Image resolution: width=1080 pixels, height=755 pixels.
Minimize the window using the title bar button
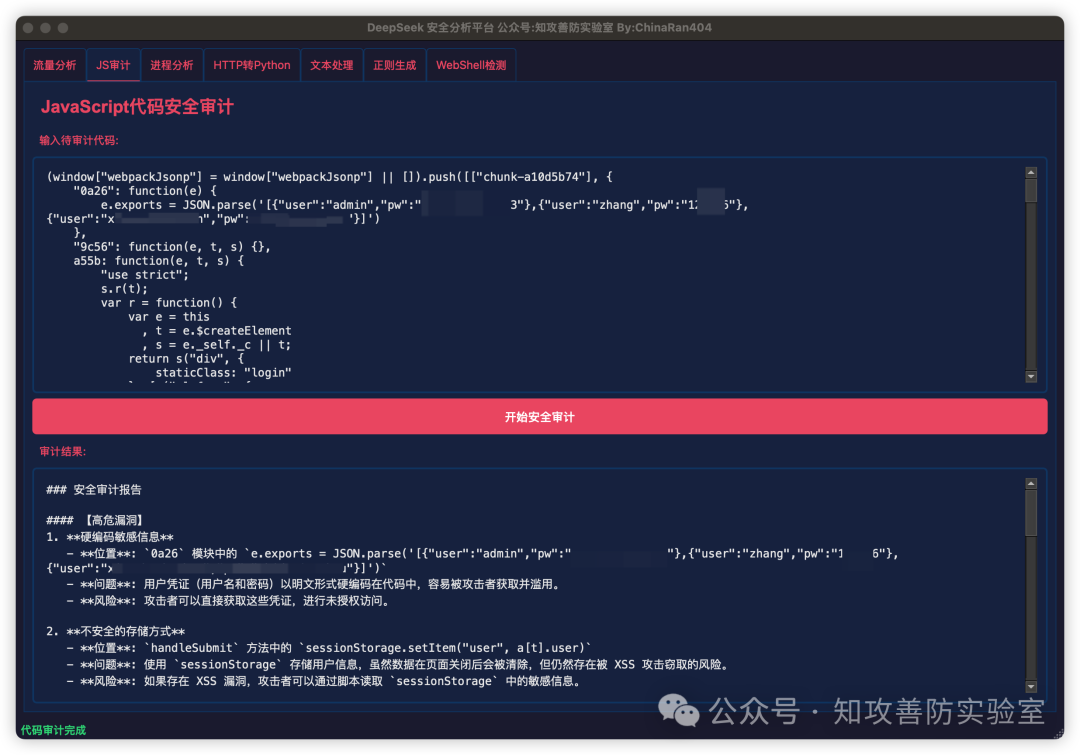(46, 28)
